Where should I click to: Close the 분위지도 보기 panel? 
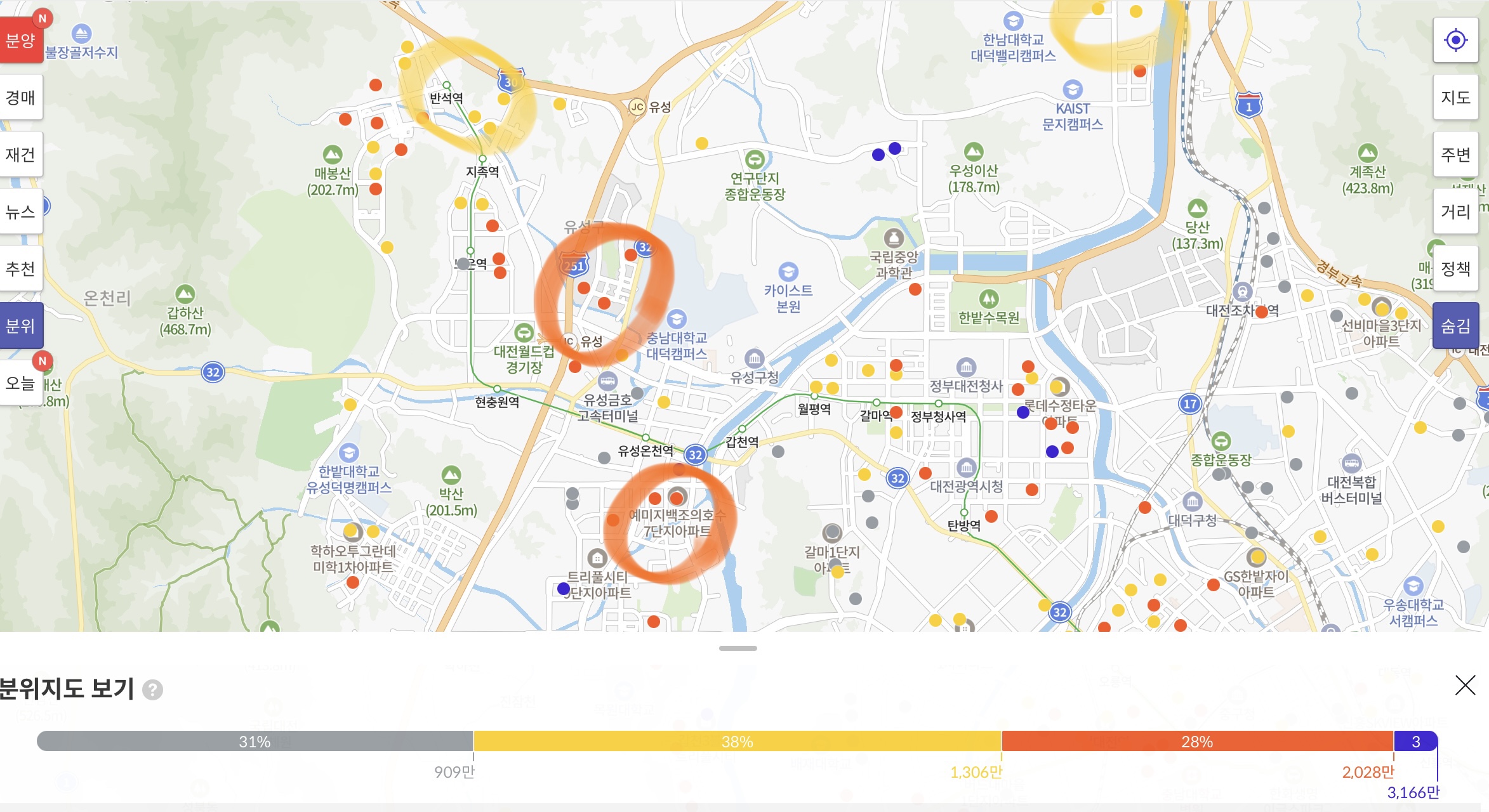[1465, 685]
